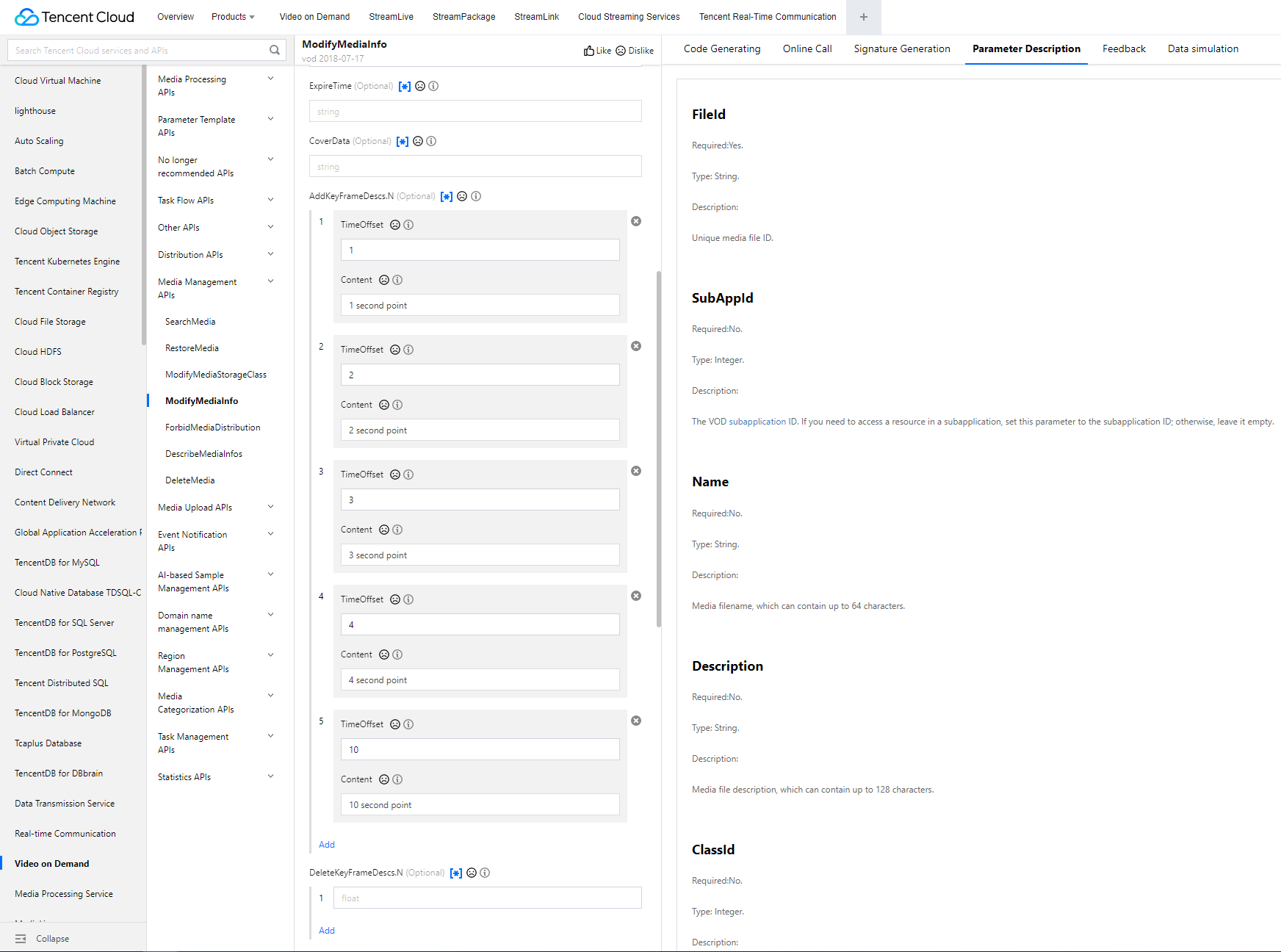This screenshot has width=1281, height=952.
Task: Remove key frame item 3
Action: pyautogui.click(x=636, y=471)
